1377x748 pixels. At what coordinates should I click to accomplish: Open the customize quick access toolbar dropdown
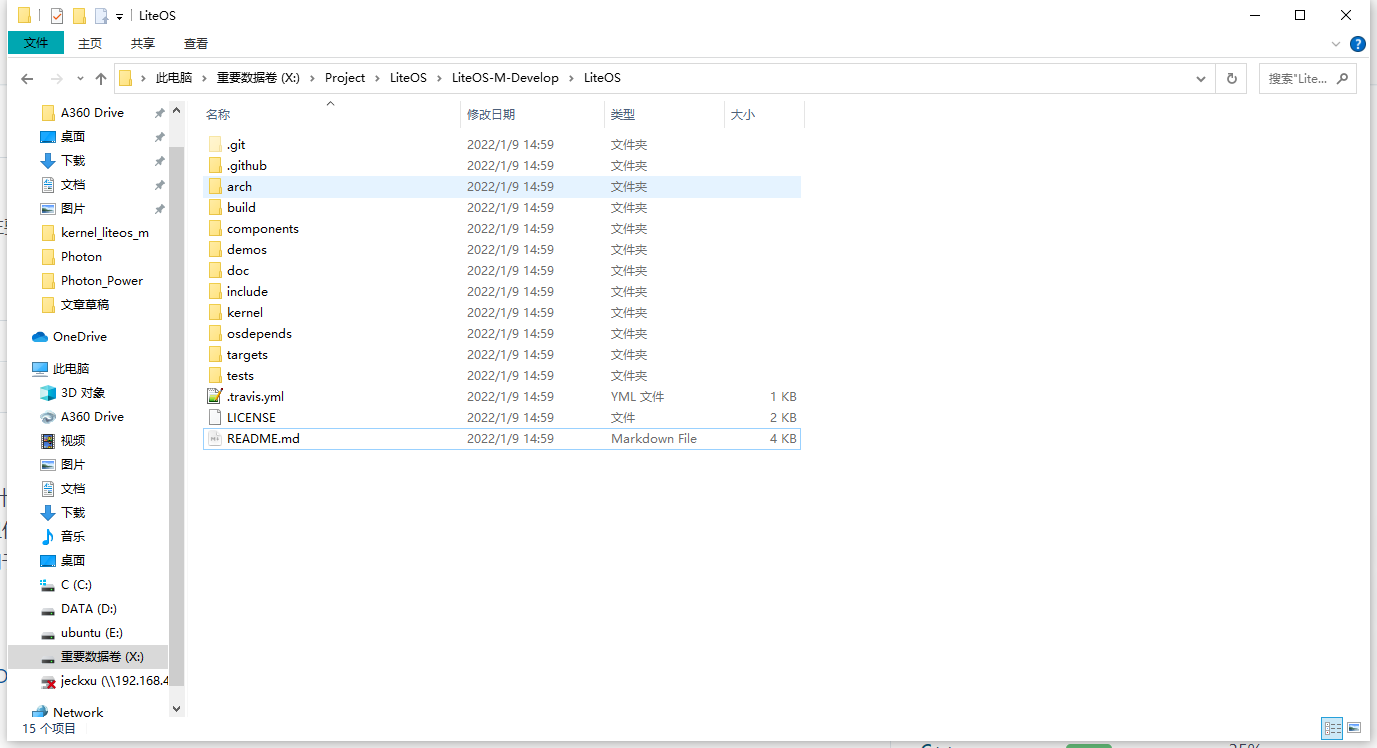pos(120,16)
